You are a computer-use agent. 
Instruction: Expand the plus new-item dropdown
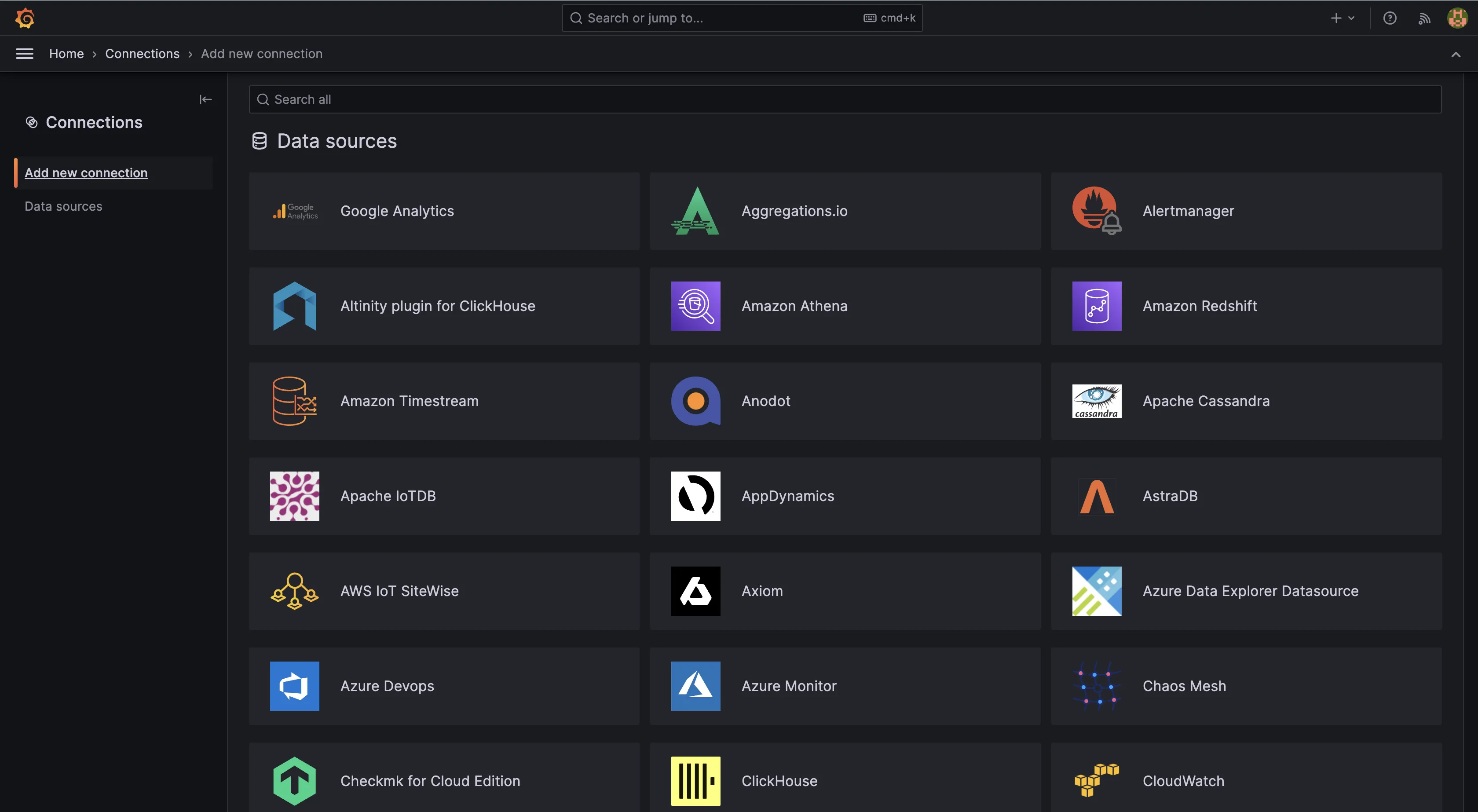1342,18
